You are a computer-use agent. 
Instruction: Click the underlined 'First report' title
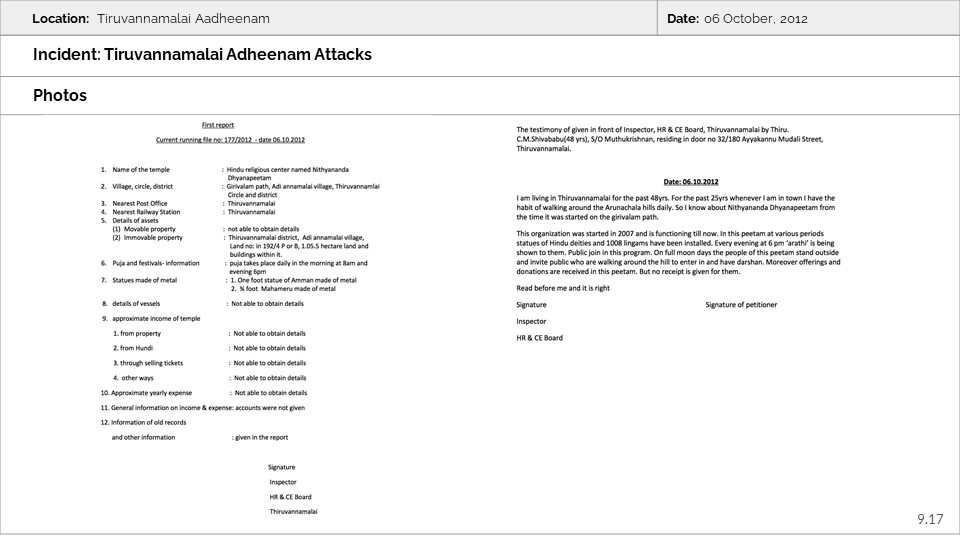(217, 125)
